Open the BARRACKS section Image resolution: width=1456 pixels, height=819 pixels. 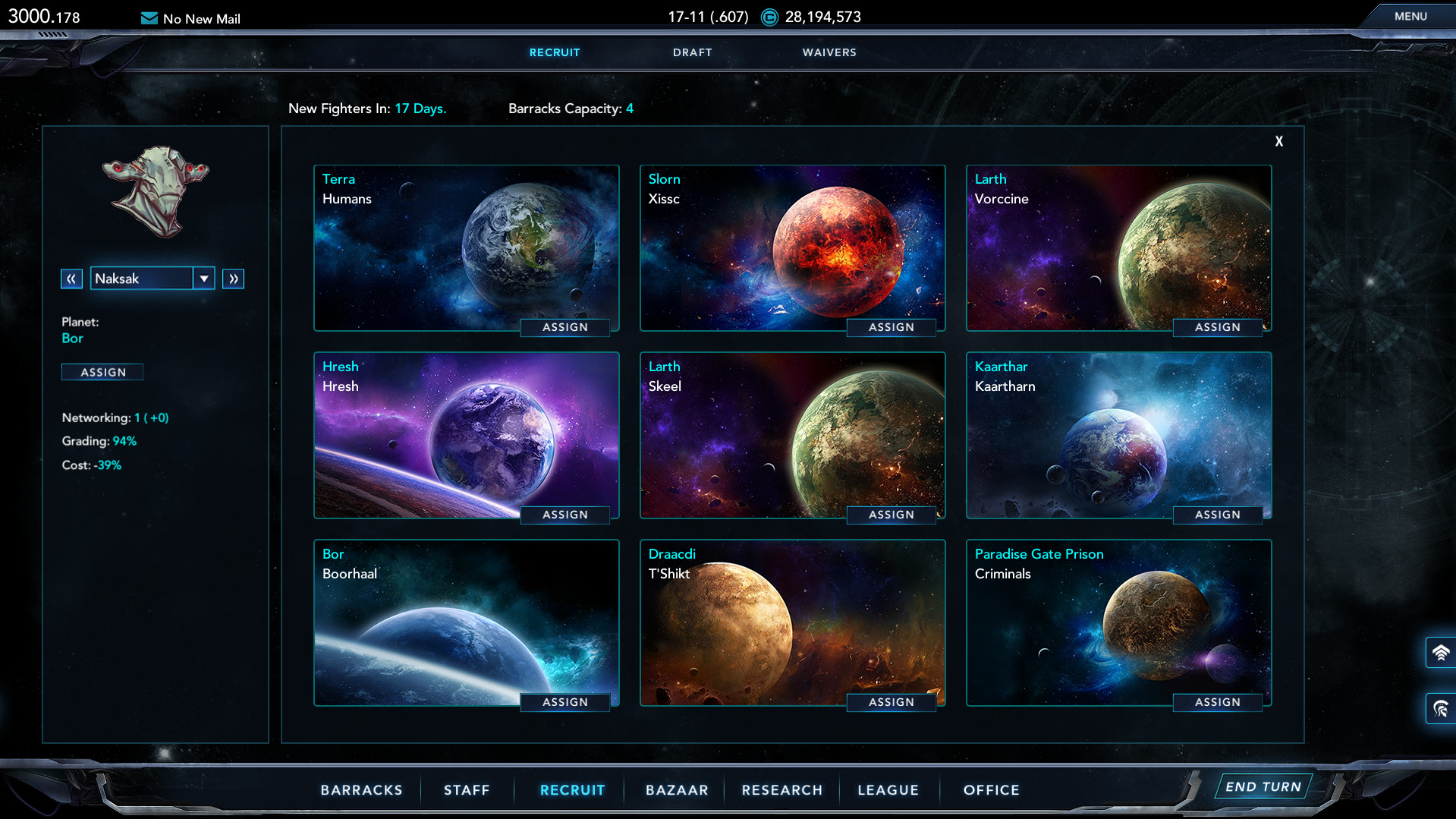click(x=362, y=789)
